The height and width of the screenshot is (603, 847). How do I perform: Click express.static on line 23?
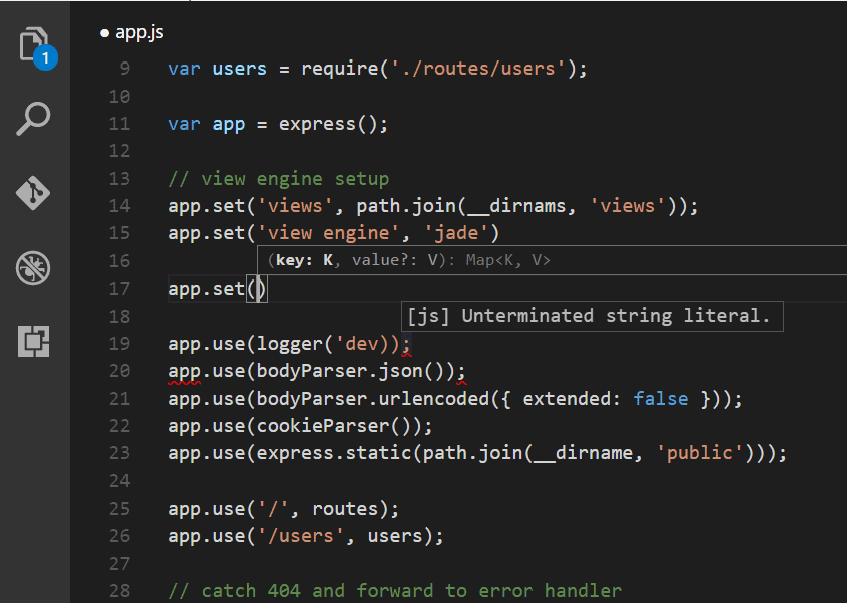tap(334, 453)
